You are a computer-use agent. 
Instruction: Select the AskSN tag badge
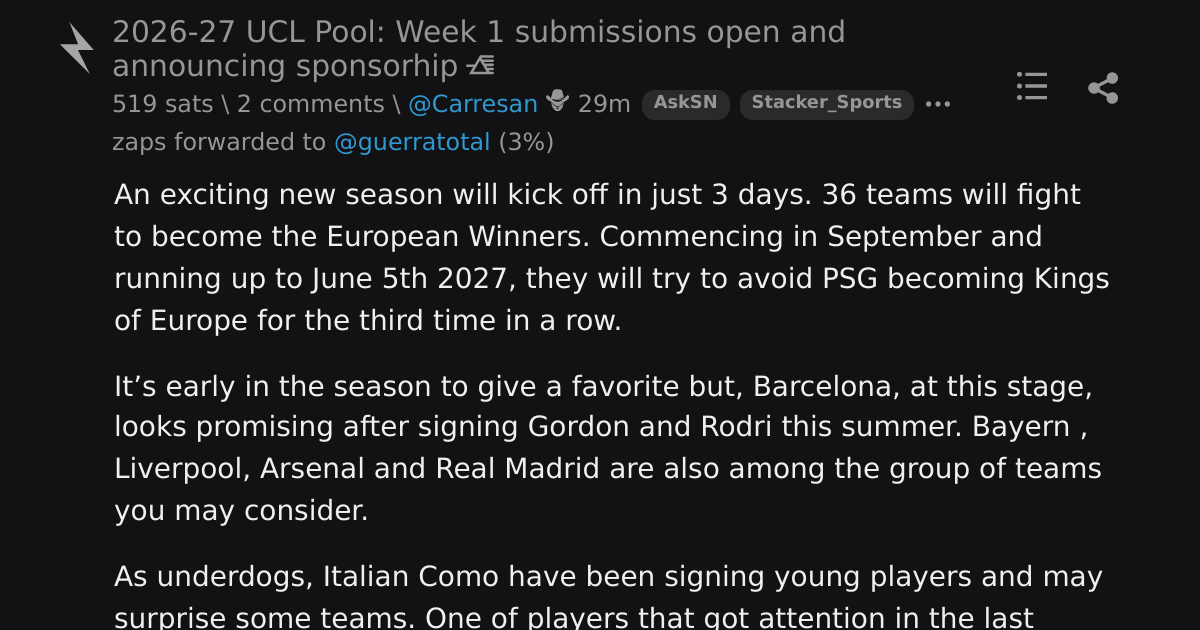click(685, 103)
